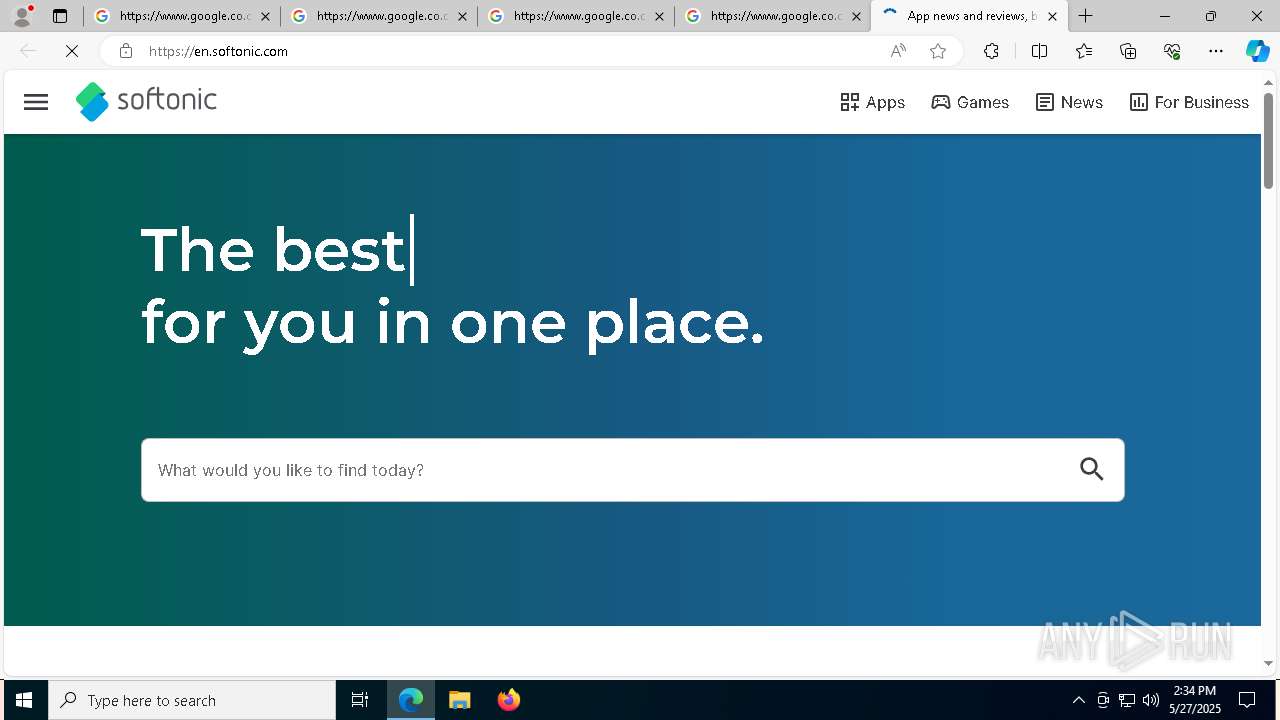Click Microsoft Edge taskbar icon
Viewport: 1280px width, 720px height.
(x=411, y=700)
